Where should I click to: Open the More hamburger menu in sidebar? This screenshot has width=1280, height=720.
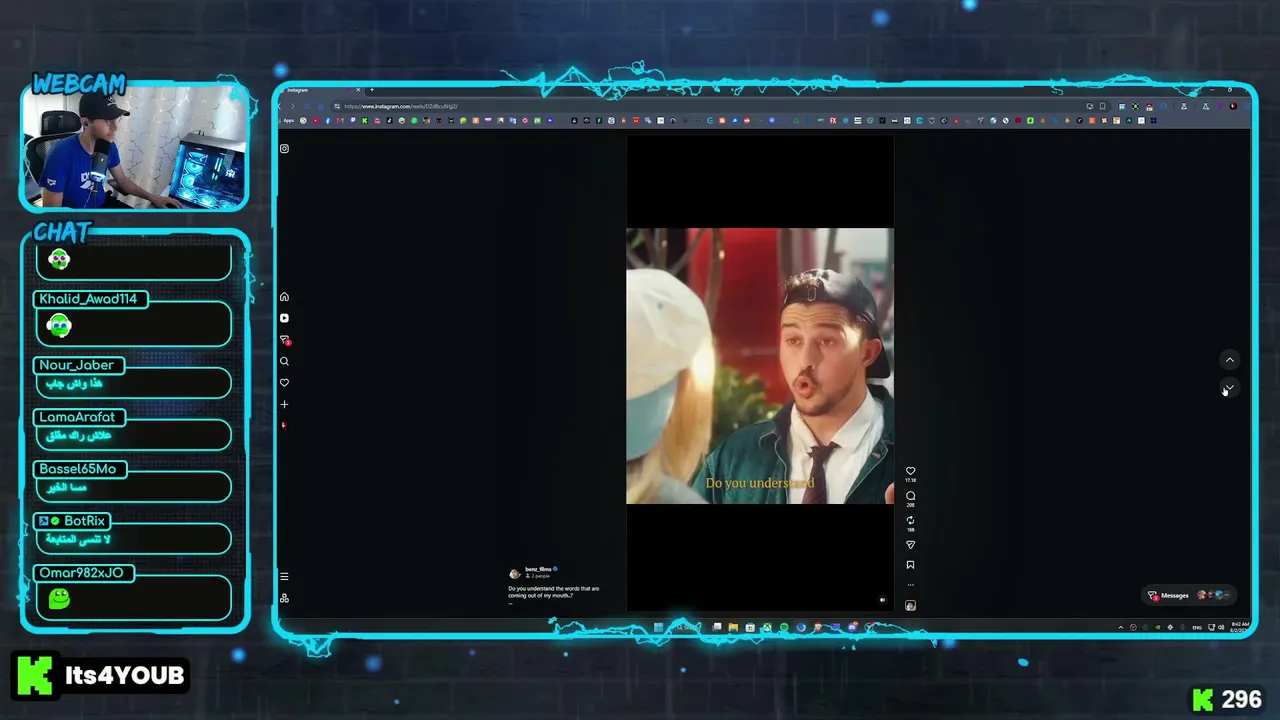pyautogui.click(x=284, y=577)
